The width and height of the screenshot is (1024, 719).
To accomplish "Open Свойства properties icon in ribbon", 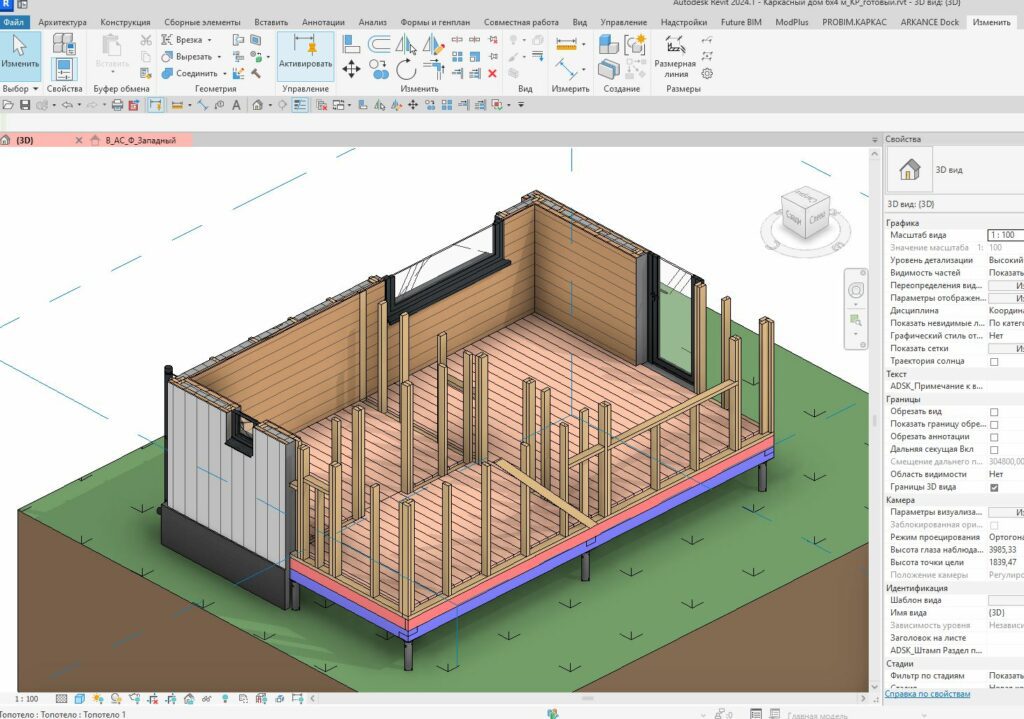I will tap(64, 69).
